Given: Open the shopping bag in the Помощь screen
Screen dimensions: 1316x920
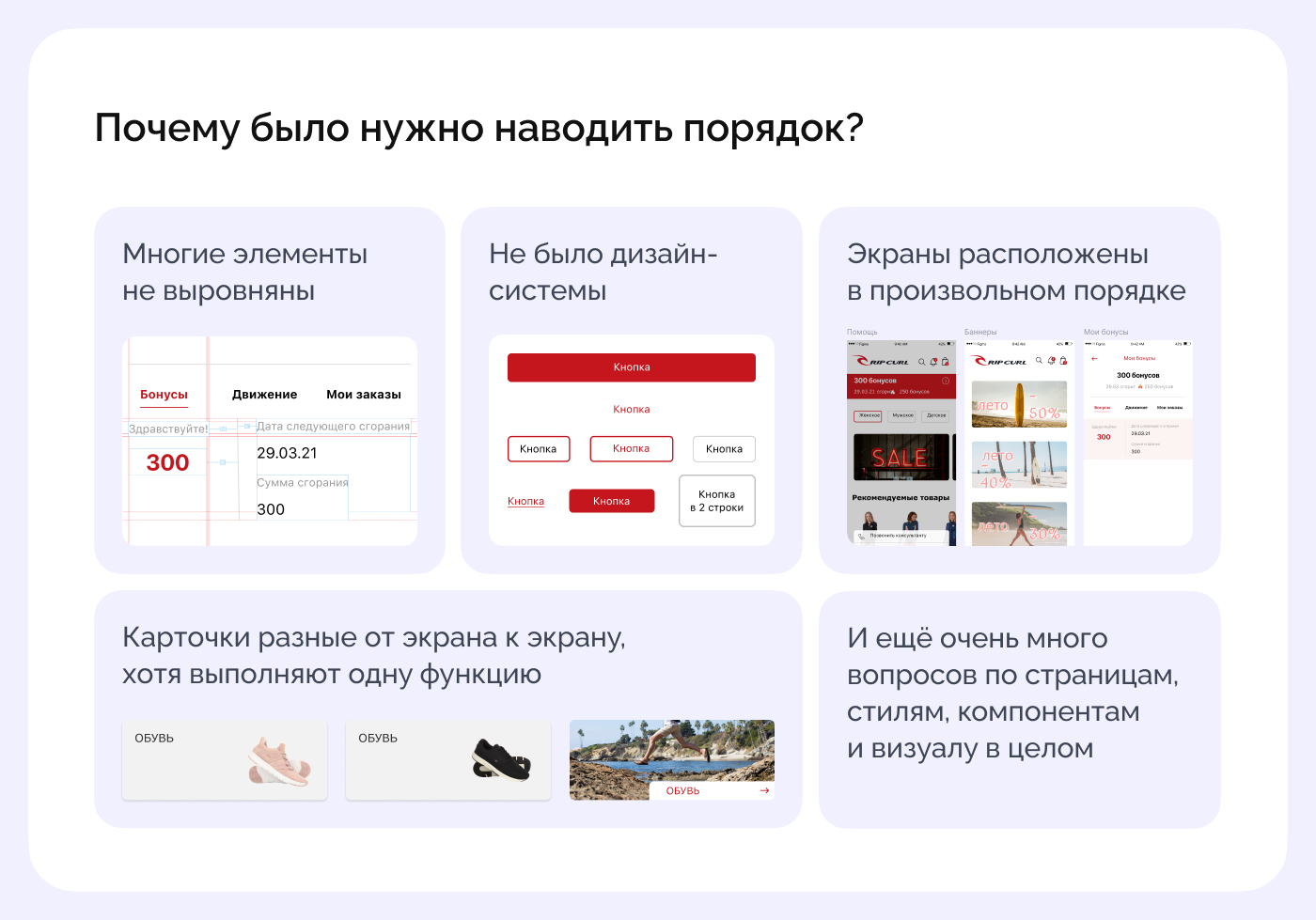Looking at the screenshot, I should point(946,362).
